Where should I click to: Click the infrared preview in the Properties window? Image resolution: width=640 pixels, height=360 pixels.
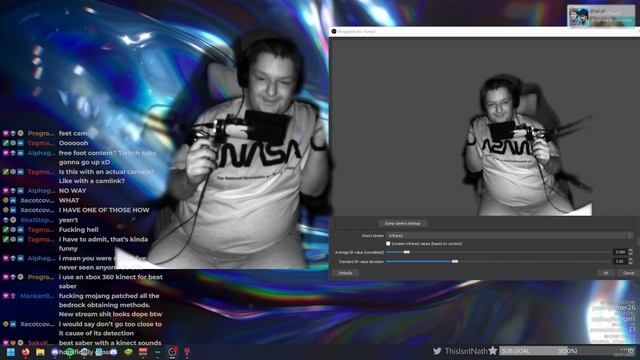coord(484,127)
